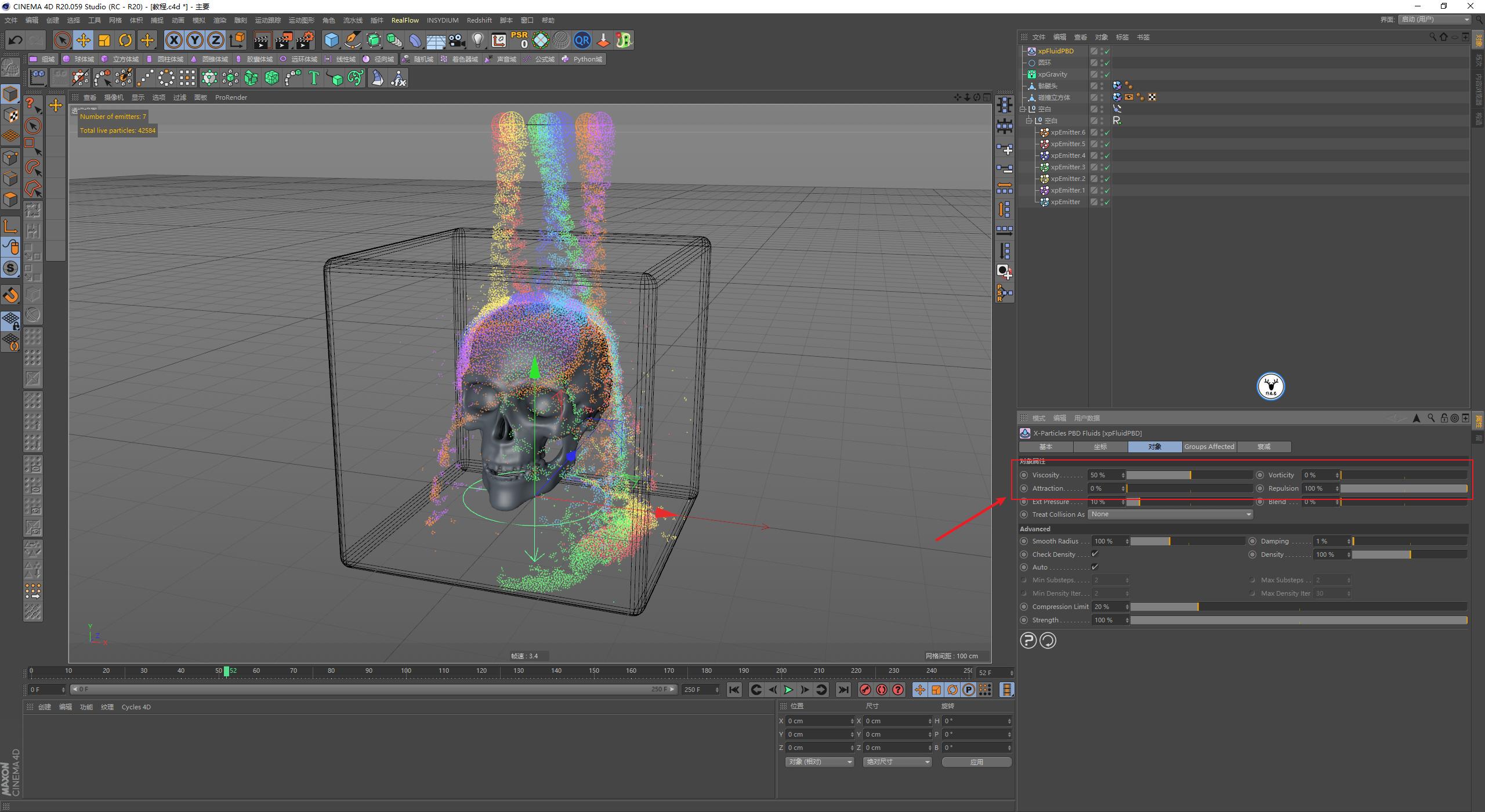Collapse the 空白 null in the object tree
1485x812 pixels.
click(1022, 108)
